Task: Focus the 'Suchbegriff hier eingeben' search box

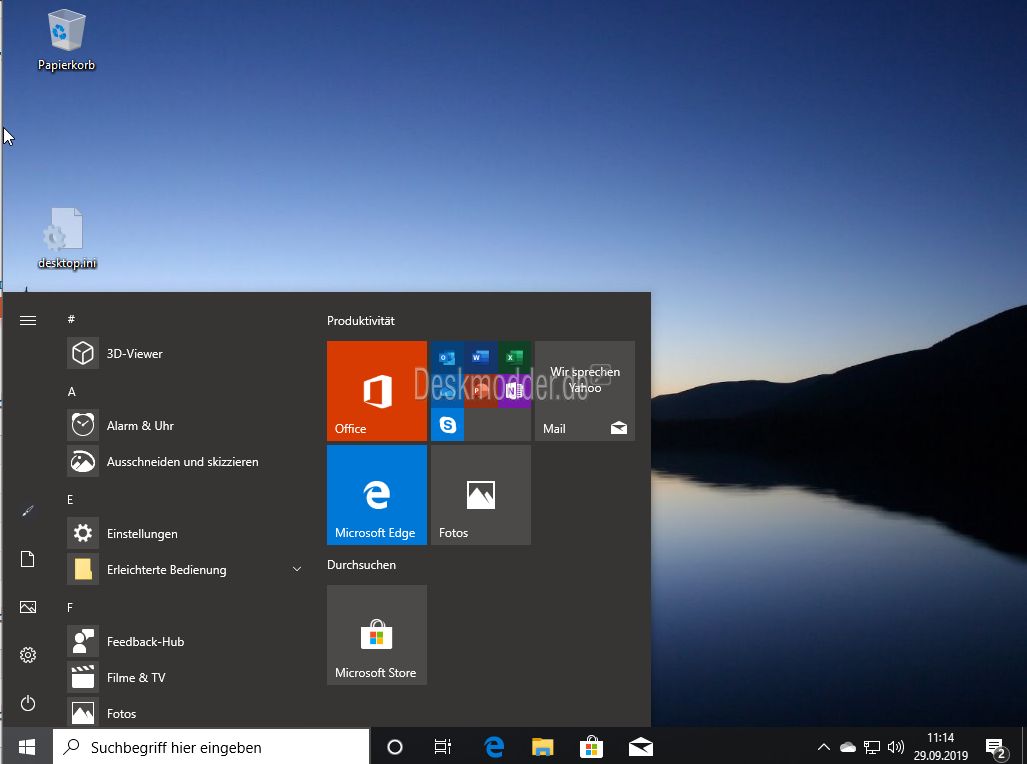Action: coord(211,747)
